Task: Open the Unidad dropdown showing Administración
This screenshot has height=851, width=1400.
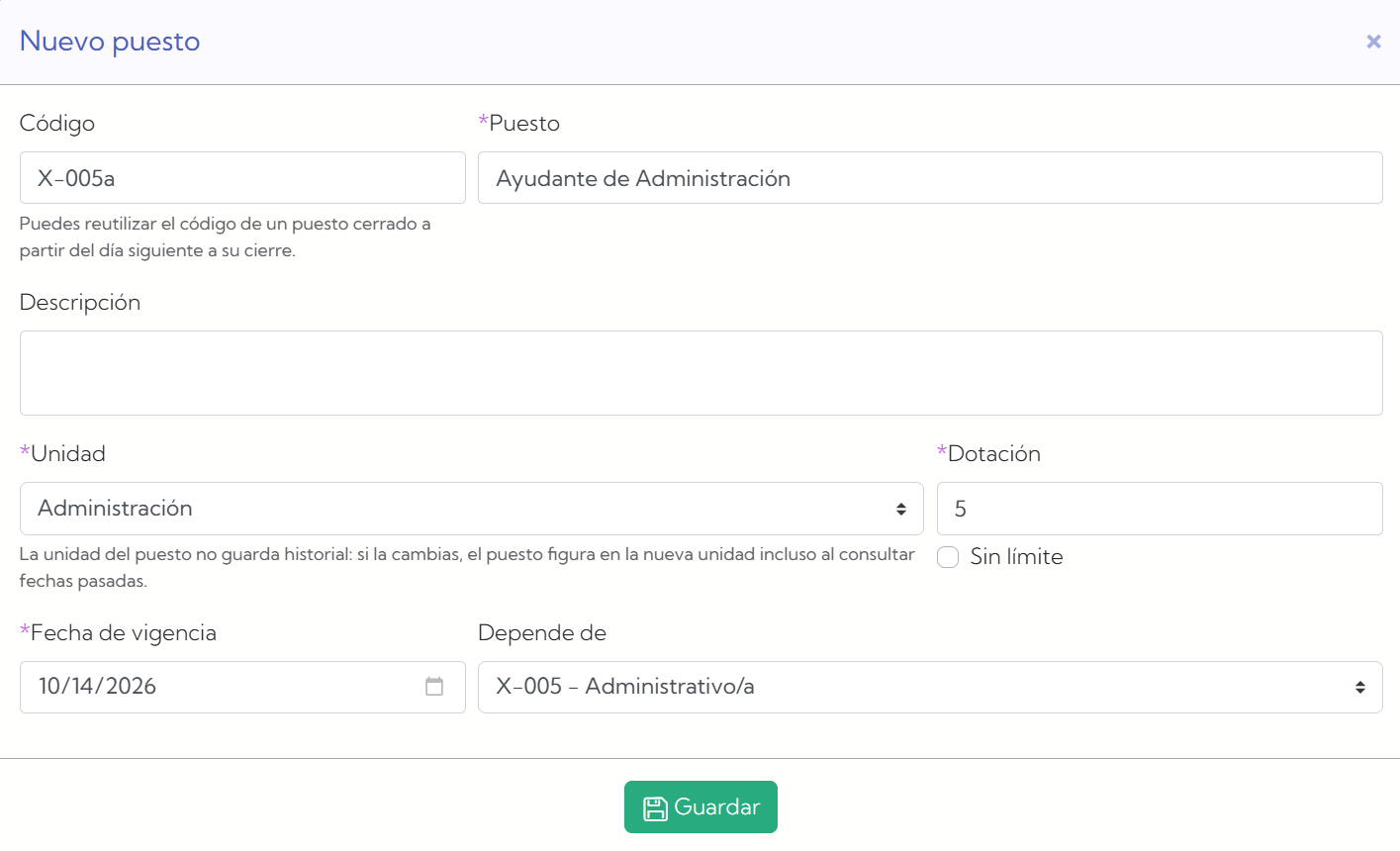Action: click(x=471, y=509)
